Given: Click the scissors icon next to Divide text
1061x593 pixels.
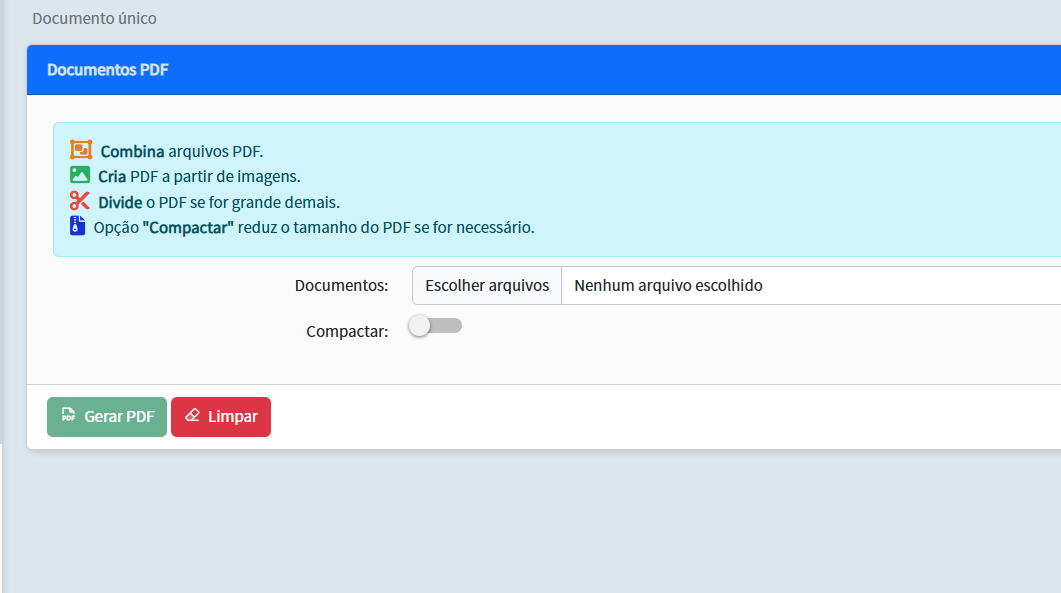Looking at the screenshot, I should (x=79, y=200).
